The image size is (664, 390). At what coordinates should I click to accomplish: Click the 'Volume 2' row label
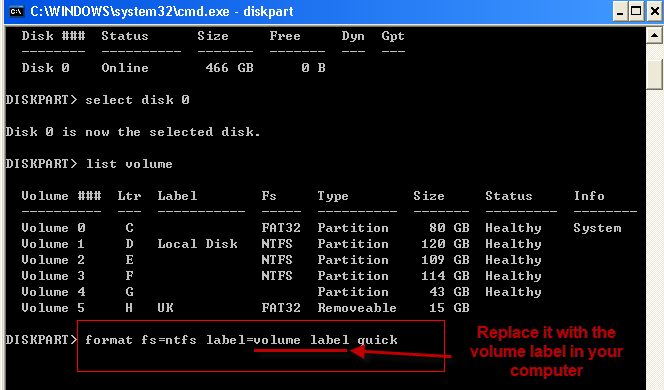click(53, 260)
